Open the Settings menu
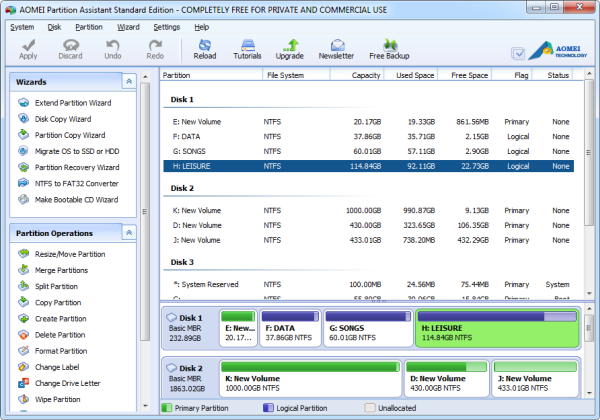The width and height of the screenshot is (600, 420). click(x=167, y=27)
